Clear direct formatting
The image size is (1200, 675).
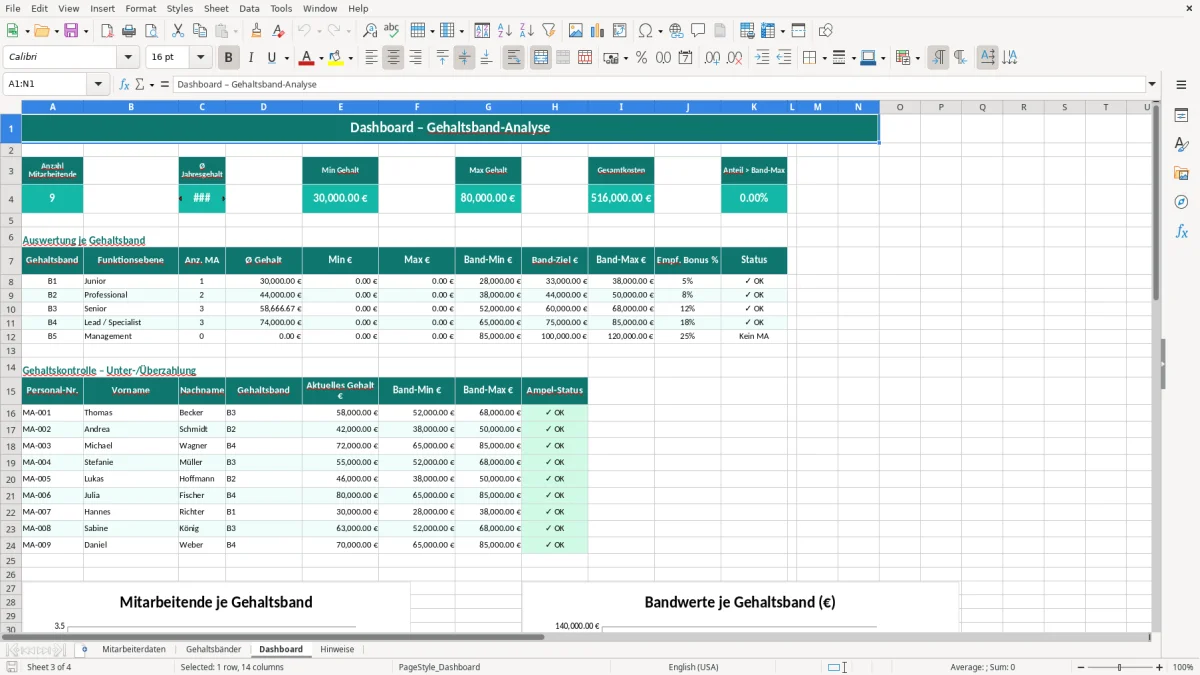pyautogui.click(x=278, y=31)
